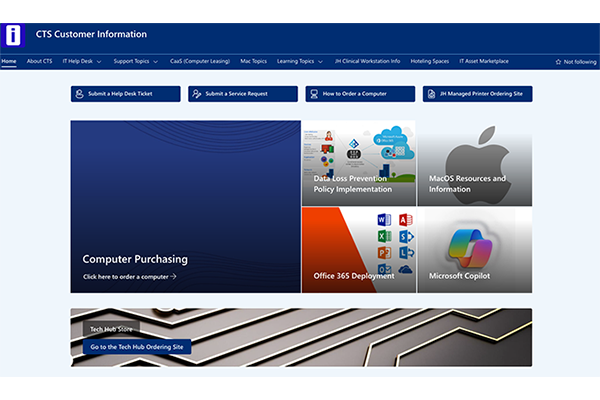
Task: Open the Computer Purchasing tile
Action: (186, 207)
